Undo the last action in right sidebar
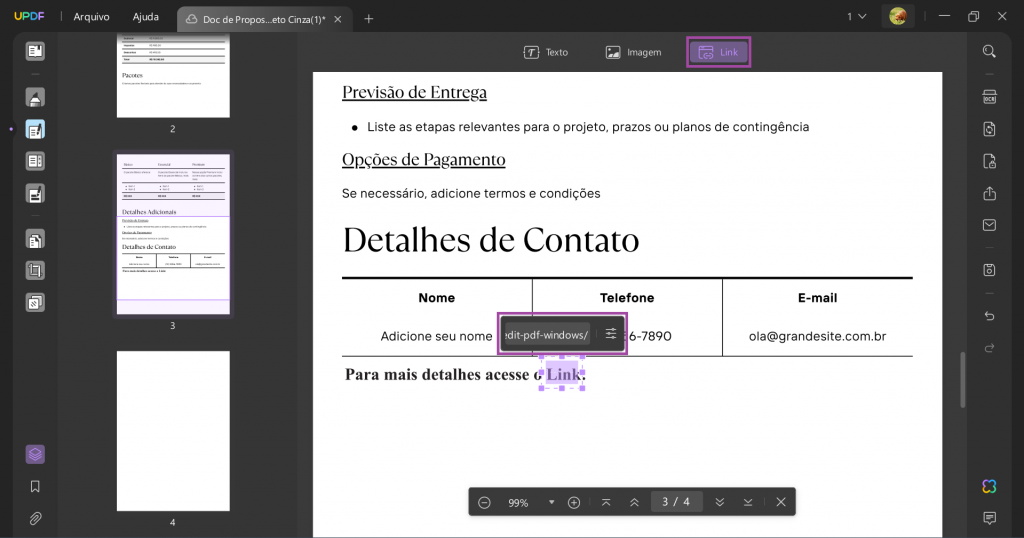Screen dimensions: 1024x538 (989, 316)
